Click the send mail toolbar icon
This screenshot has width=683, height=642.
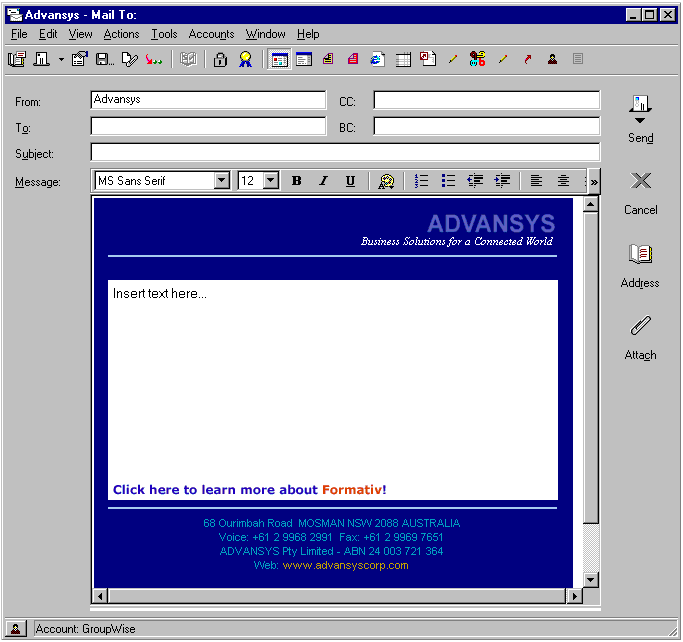pyautogui.click(x=42, y=59)
